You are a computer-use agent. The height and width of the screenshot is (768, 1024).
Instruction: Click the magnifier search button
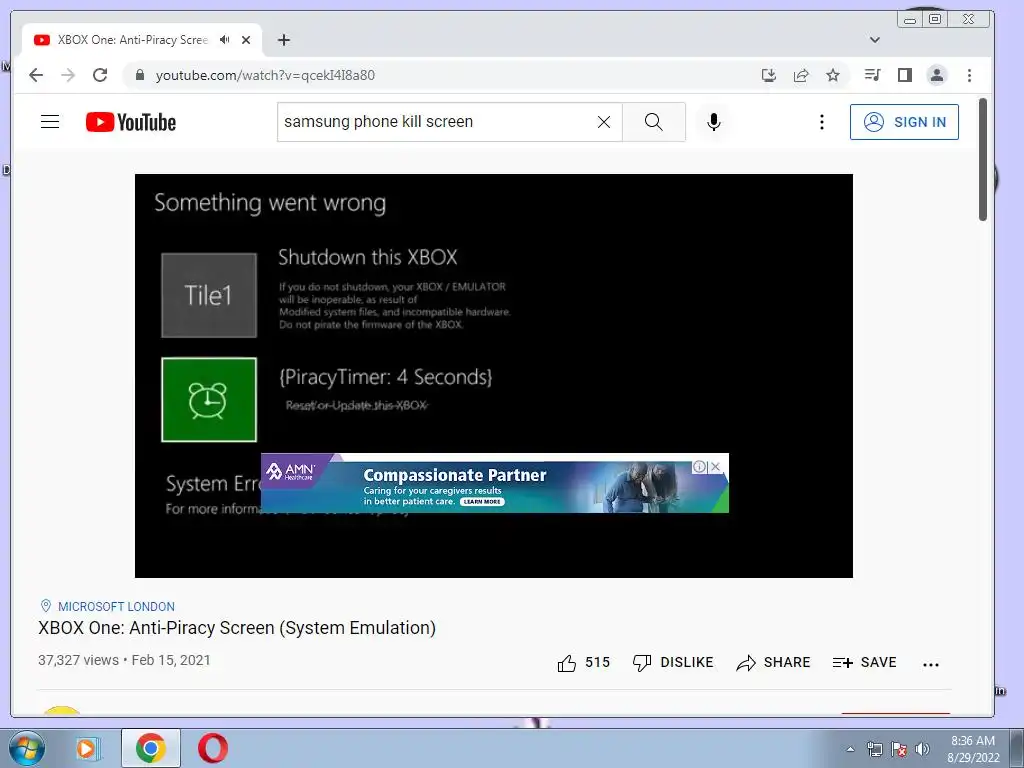coord(654,121)
